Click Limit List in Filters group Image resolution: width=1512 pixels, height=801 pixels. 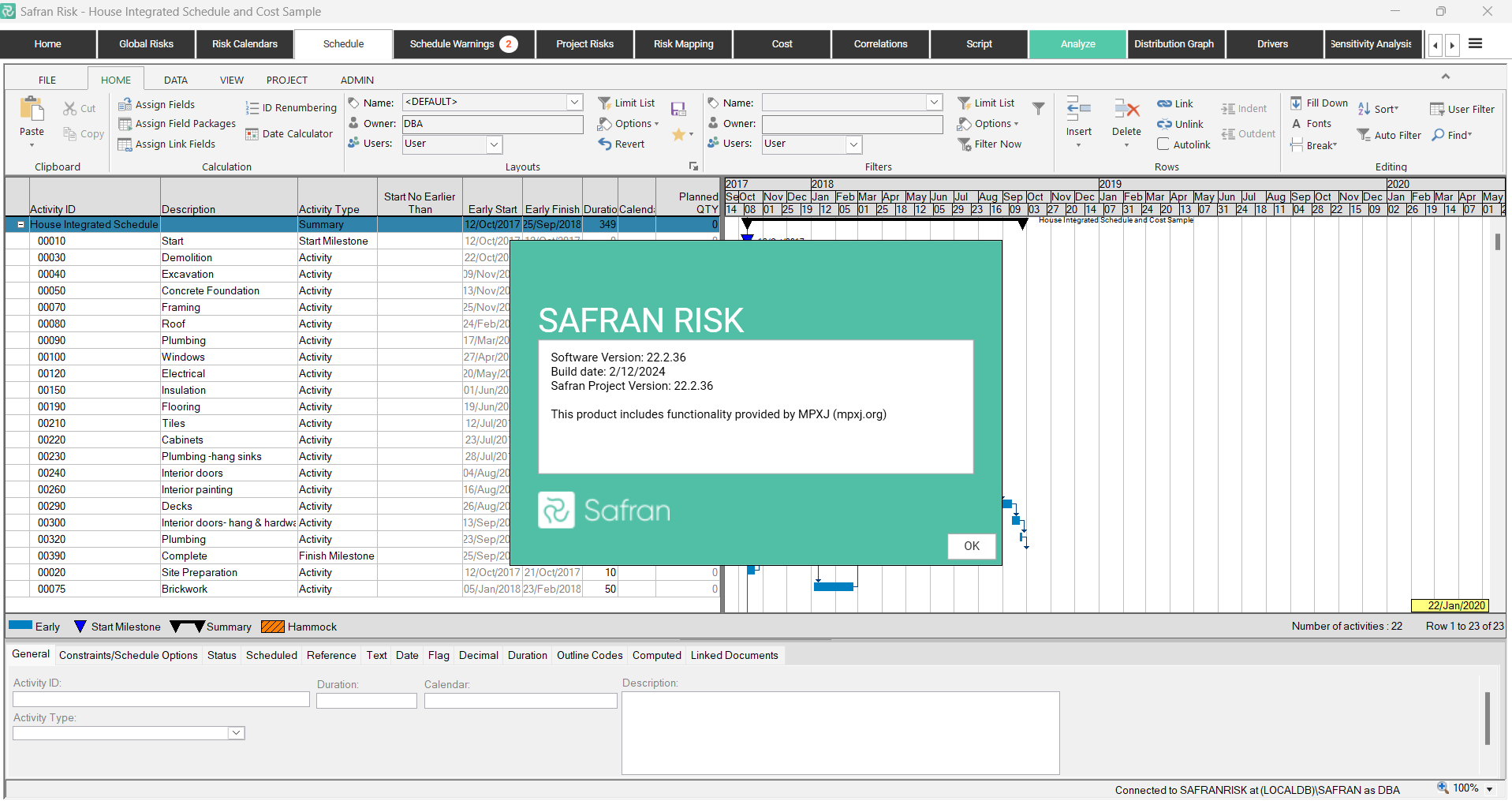986,103
